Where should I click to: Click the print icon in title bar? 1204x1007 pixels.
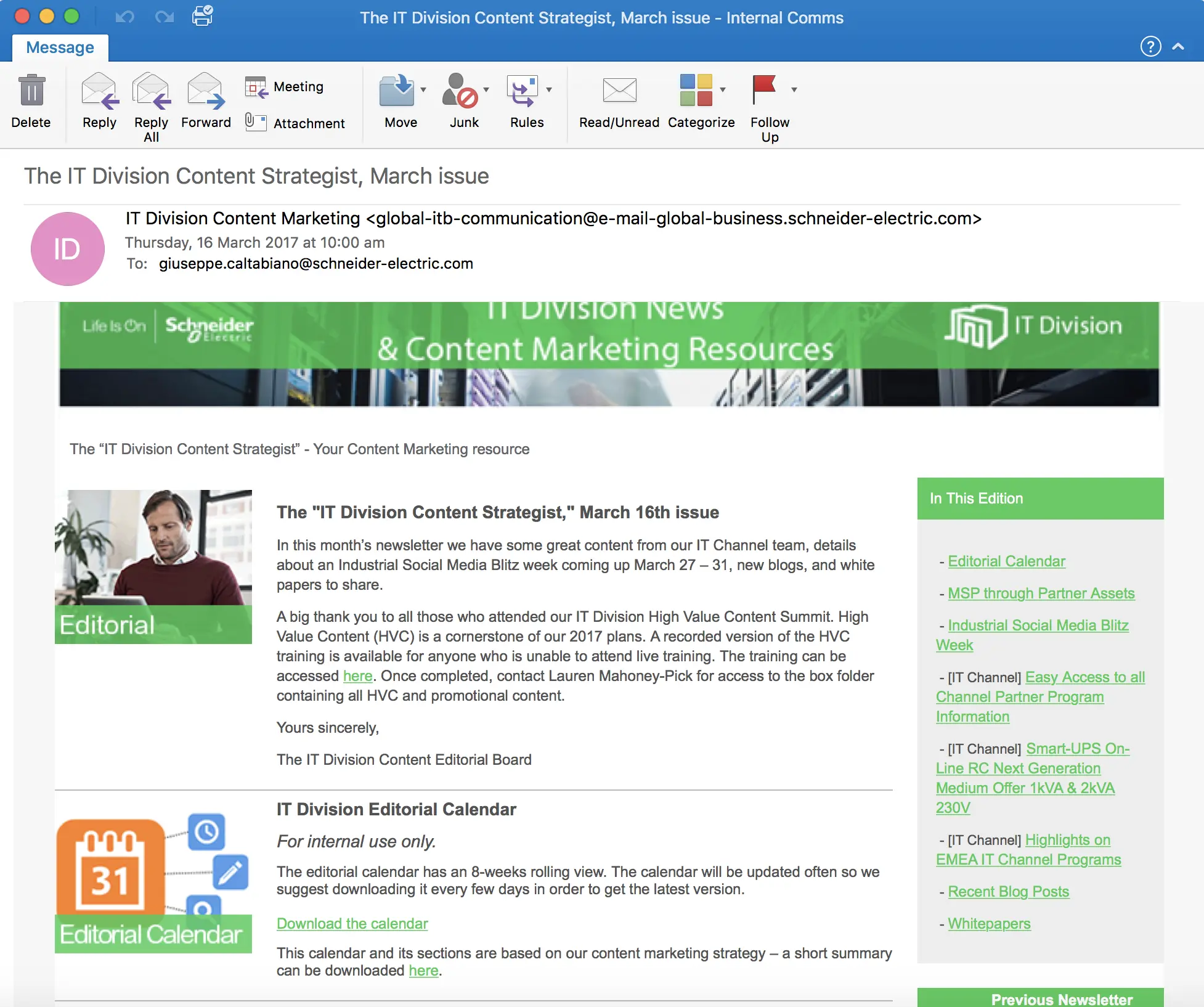point(203,16)
